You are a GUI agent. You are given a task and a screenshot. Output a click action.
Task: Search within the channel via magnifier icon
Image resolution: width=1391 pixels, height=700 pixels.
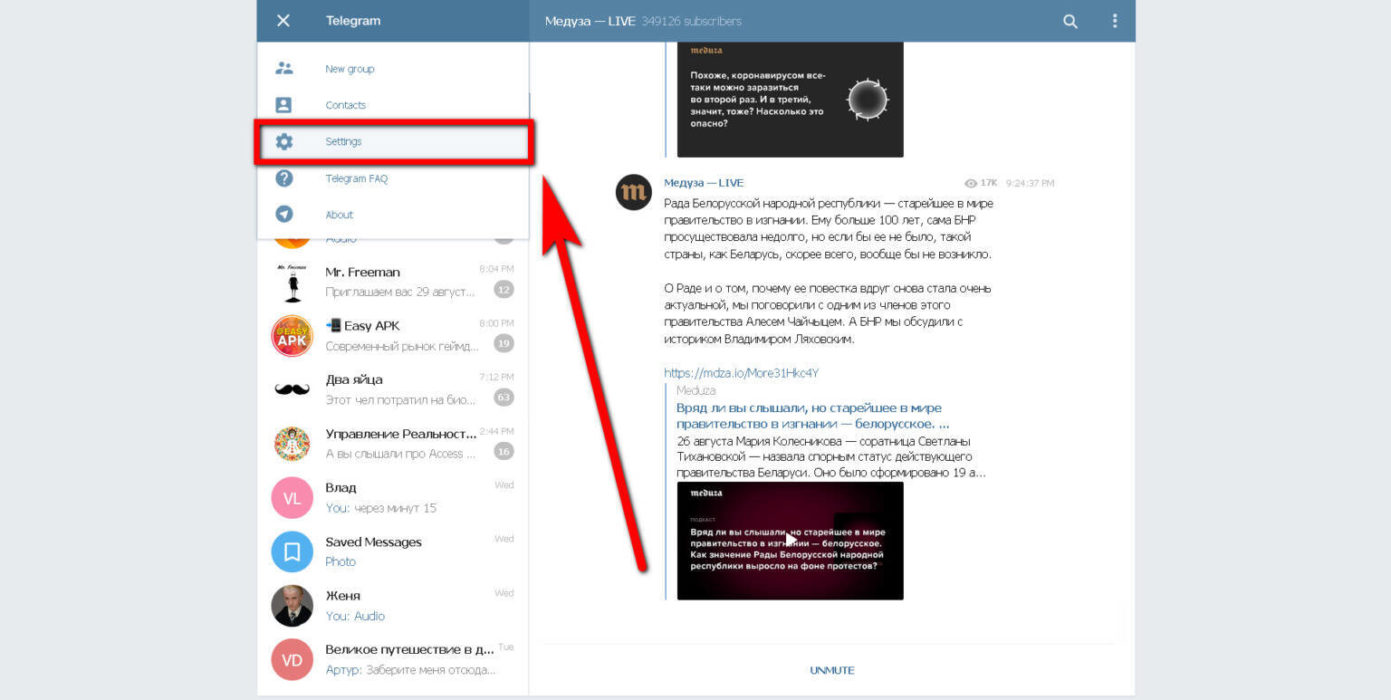click(1070, 21)
